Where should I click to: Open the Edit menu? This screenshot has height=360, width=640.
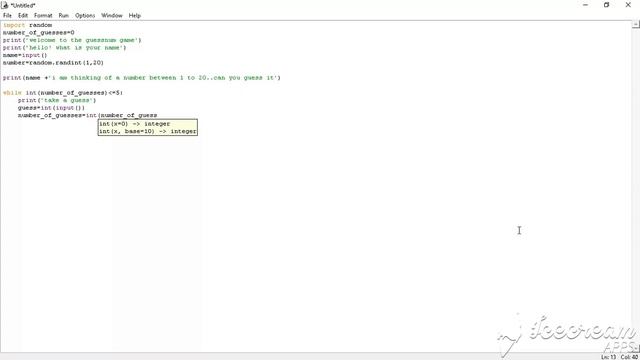[23, 16]
